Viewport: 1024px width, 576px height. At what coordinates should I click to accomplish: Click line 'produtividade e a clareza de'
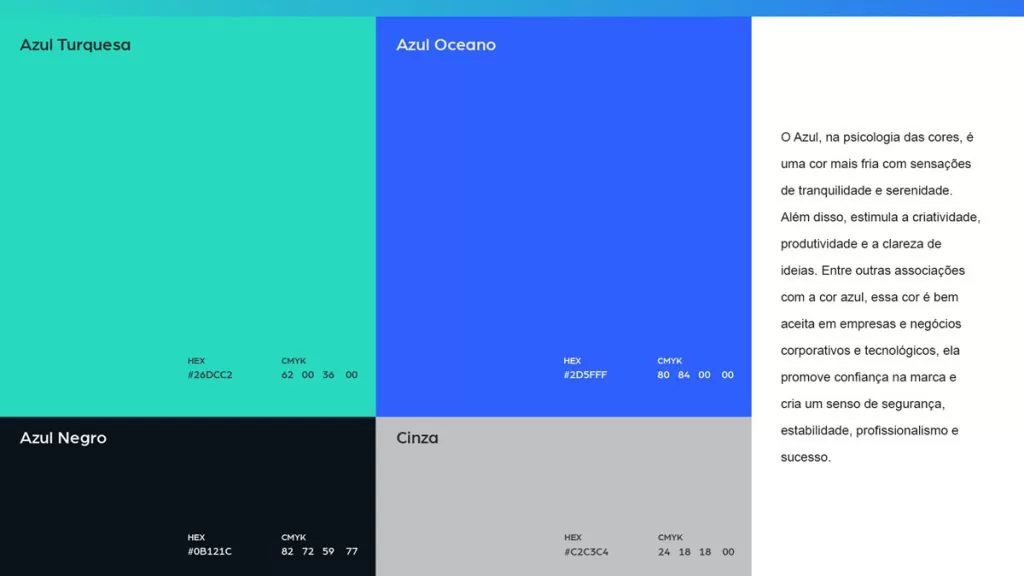(861, 244)
